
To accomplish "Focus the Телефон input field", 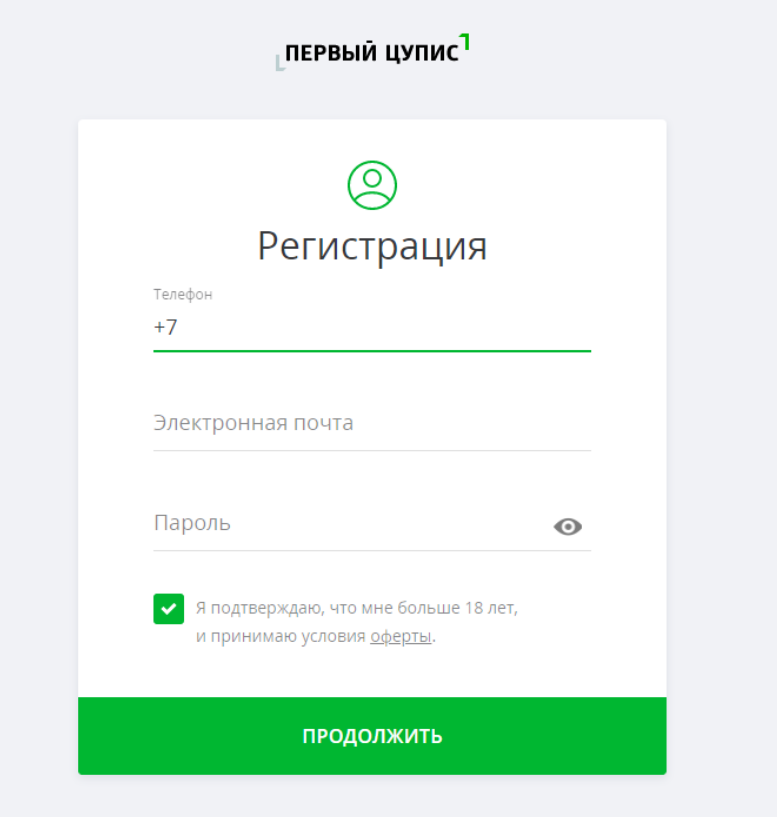I will tap(372, 327).
